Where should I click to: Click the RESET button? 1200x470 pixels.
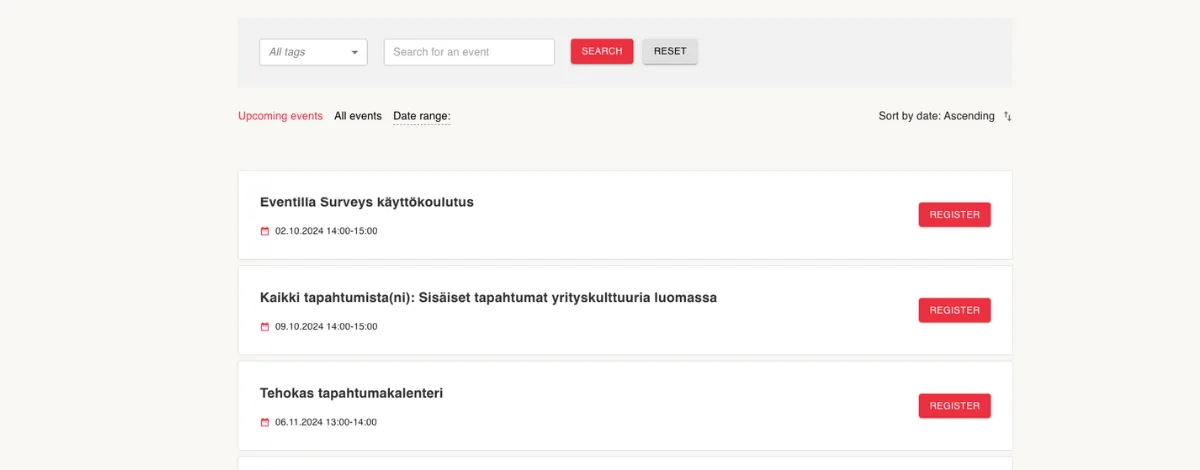coord(670,51)
